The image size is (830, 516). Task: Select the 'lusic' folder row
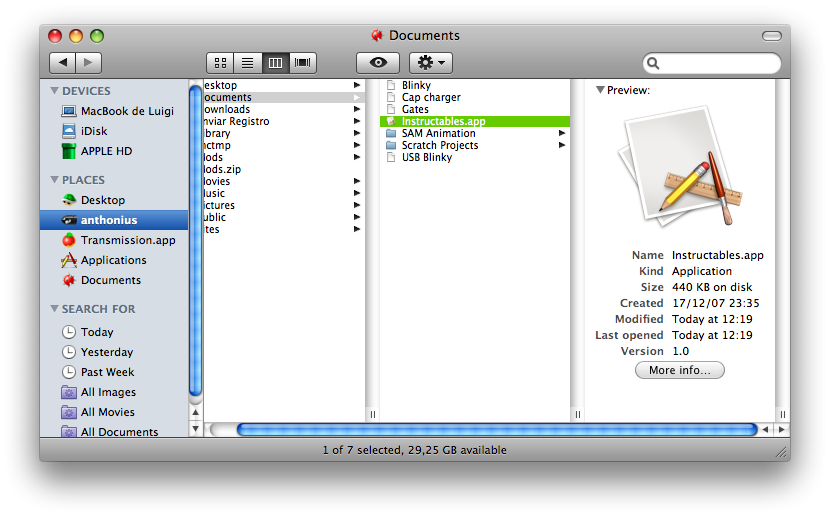click(x=284, y=193)
